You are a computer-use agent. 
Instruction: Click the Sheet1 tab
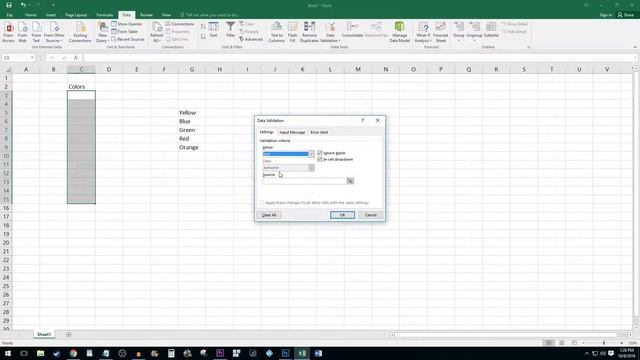click(x=44, y=335)
